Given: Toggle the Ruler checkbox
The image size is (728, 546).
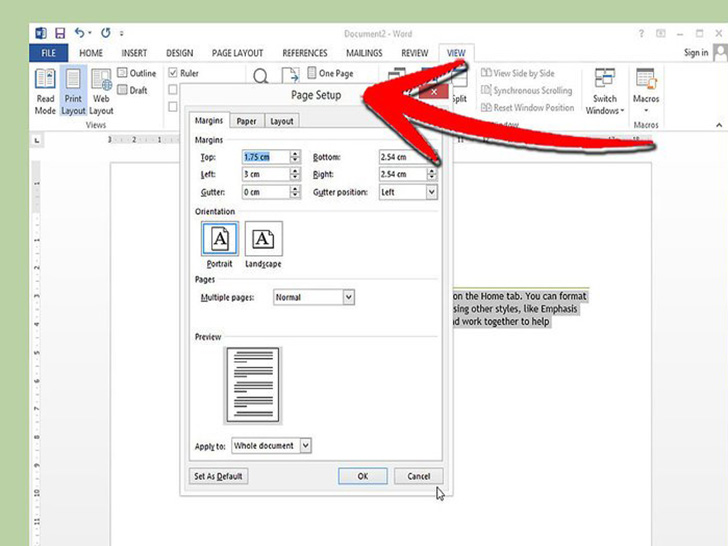Looking at the screenshot, I should point(173,73).
